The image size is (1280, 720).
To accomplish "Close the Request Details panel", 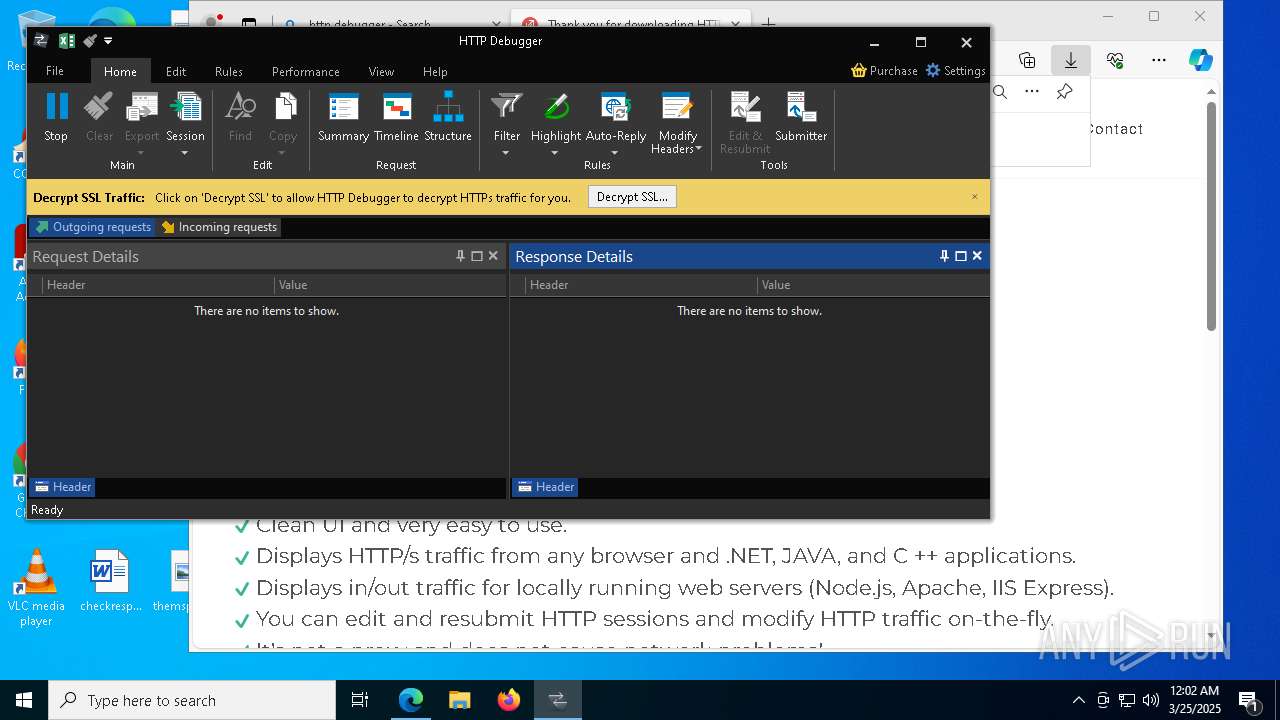I will [493, 256].
